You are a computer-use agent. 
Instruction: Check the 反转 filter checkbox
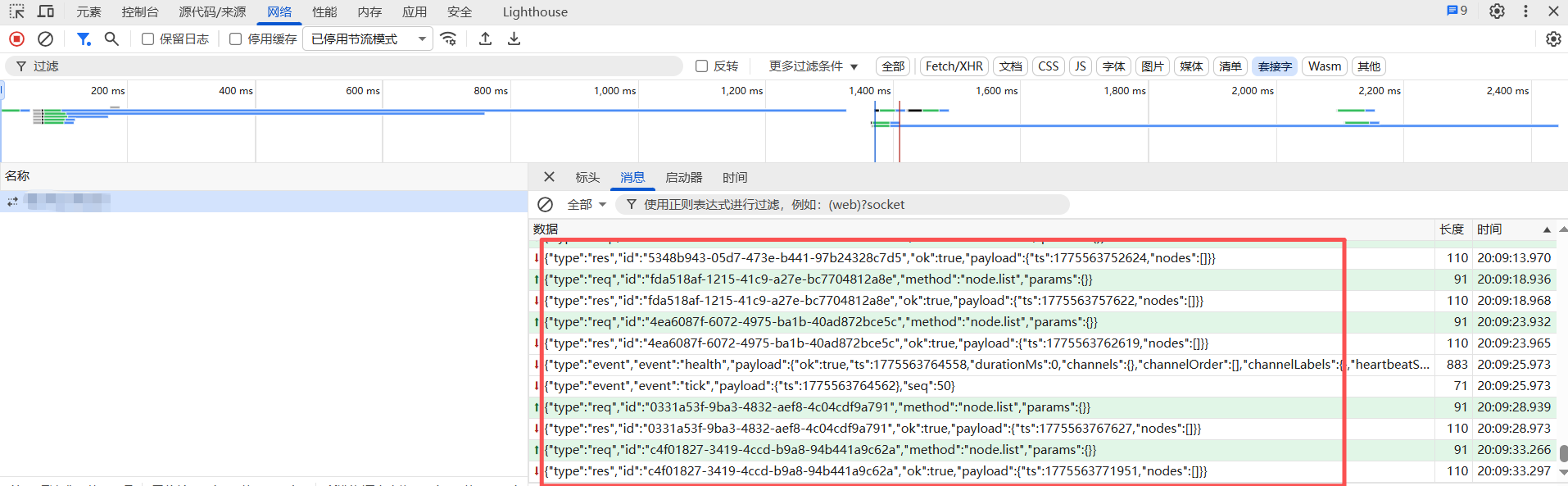pyautogui.click(x=702, y=66)
